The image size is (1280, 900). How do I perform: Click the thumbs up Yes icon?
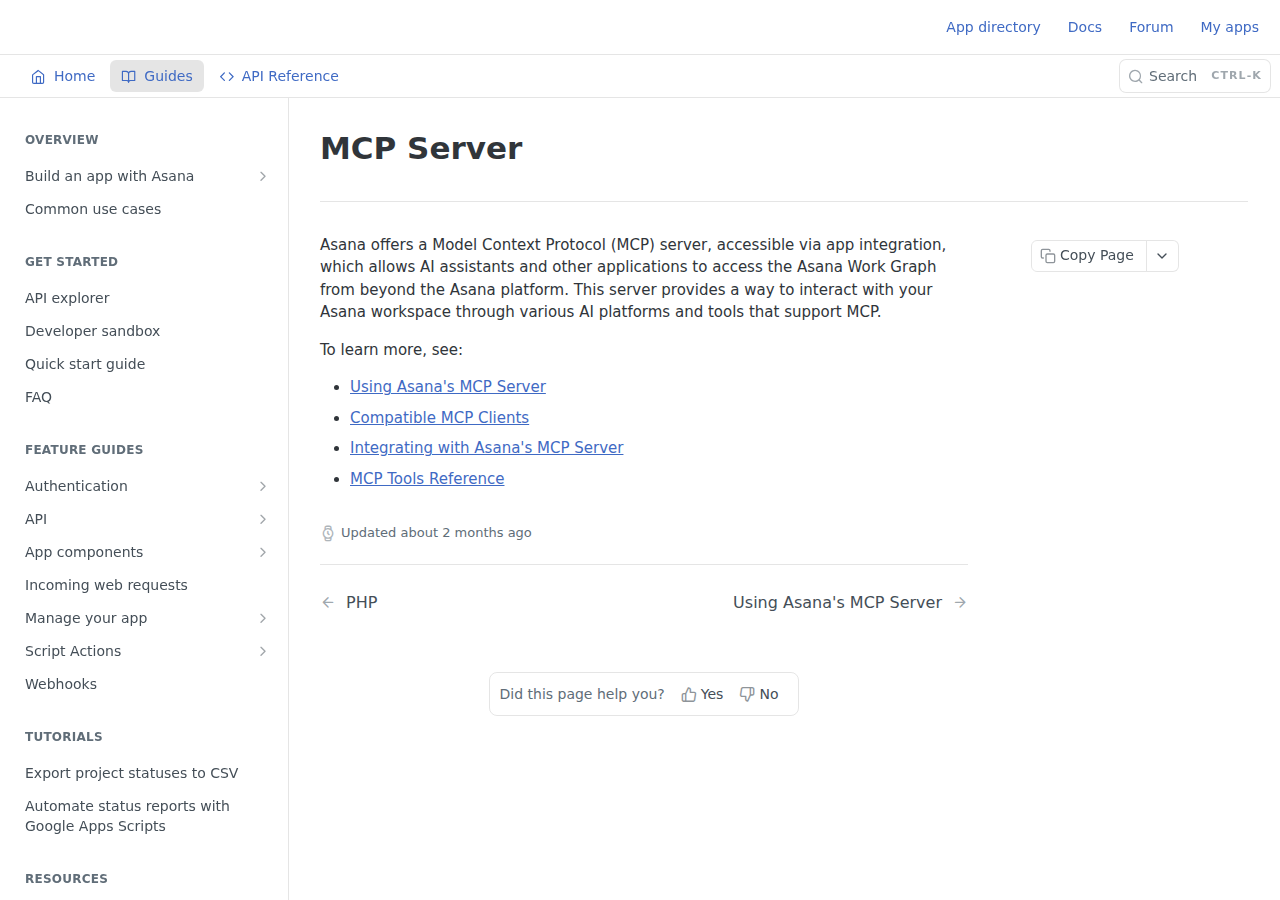coord(689,694)
